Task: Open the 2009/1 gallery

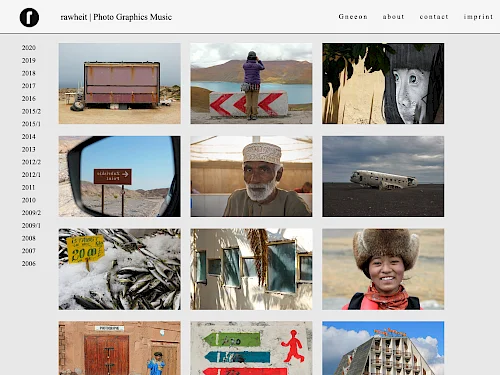Action: point(31,225)
